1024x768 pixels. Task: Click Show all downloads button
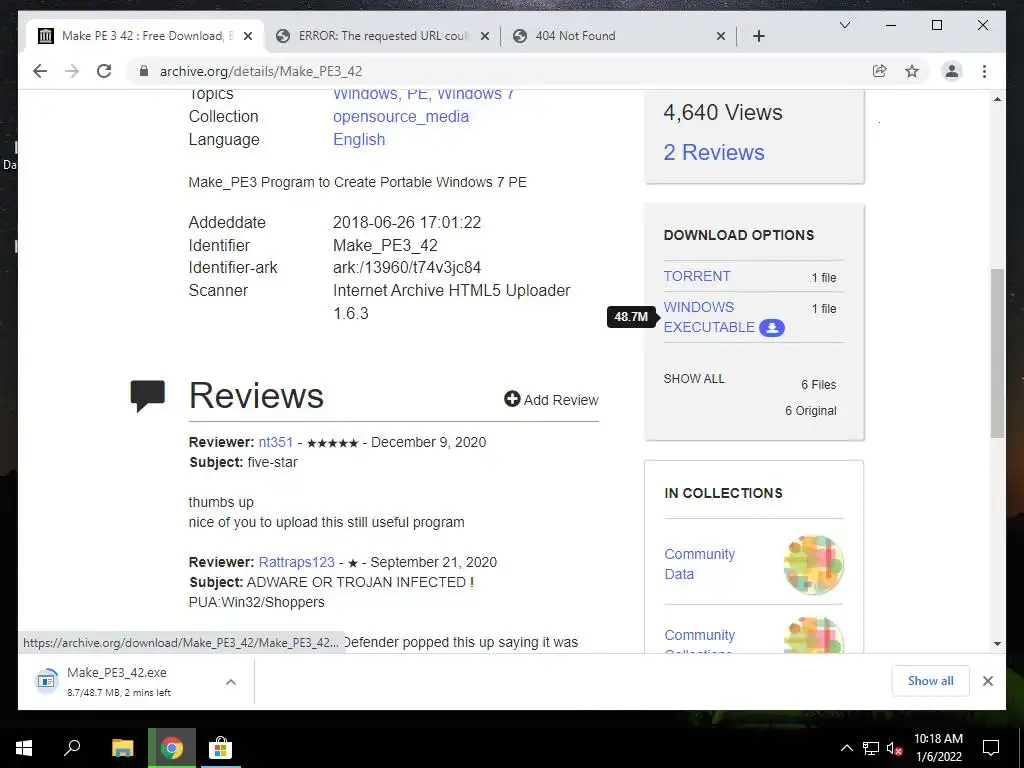tap(930, 681)
